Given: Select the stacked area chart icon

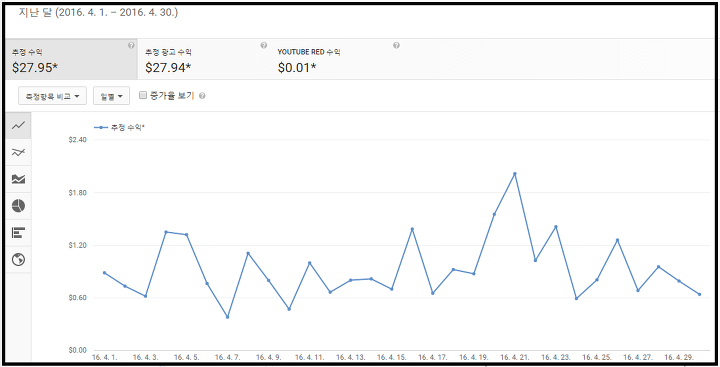Looking at the screenshot, I should click(x=18, y=179).
